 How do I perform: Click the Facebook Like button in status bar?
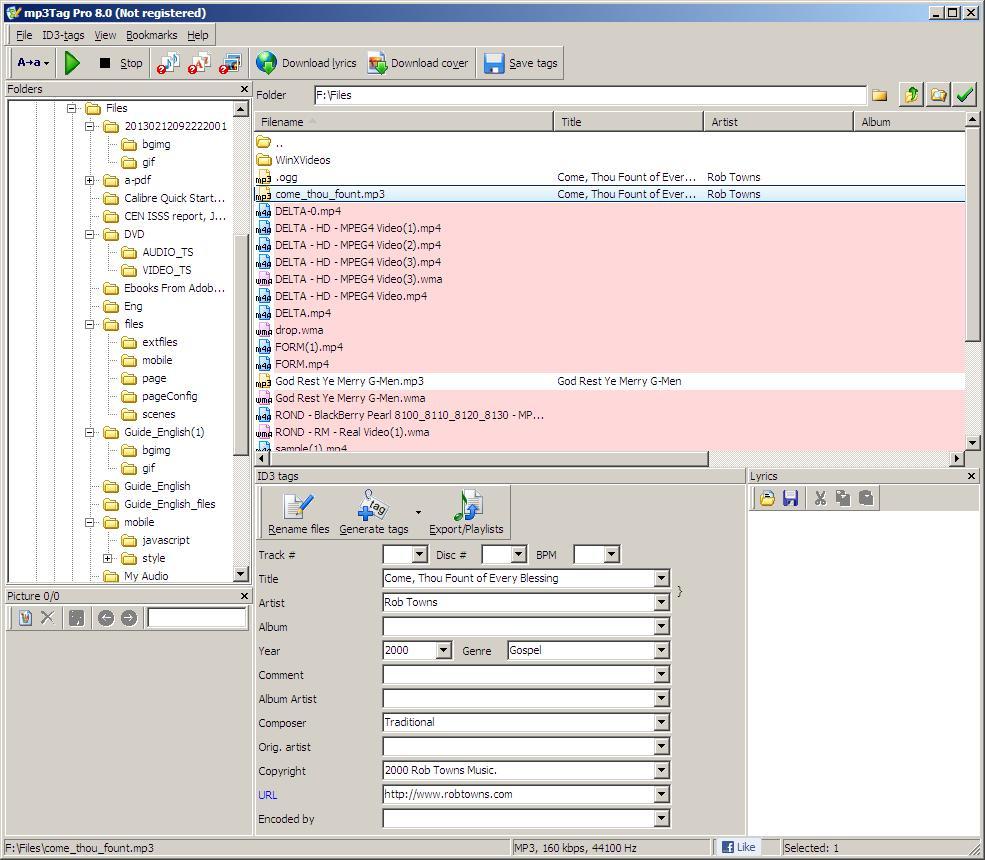[739, 846]
